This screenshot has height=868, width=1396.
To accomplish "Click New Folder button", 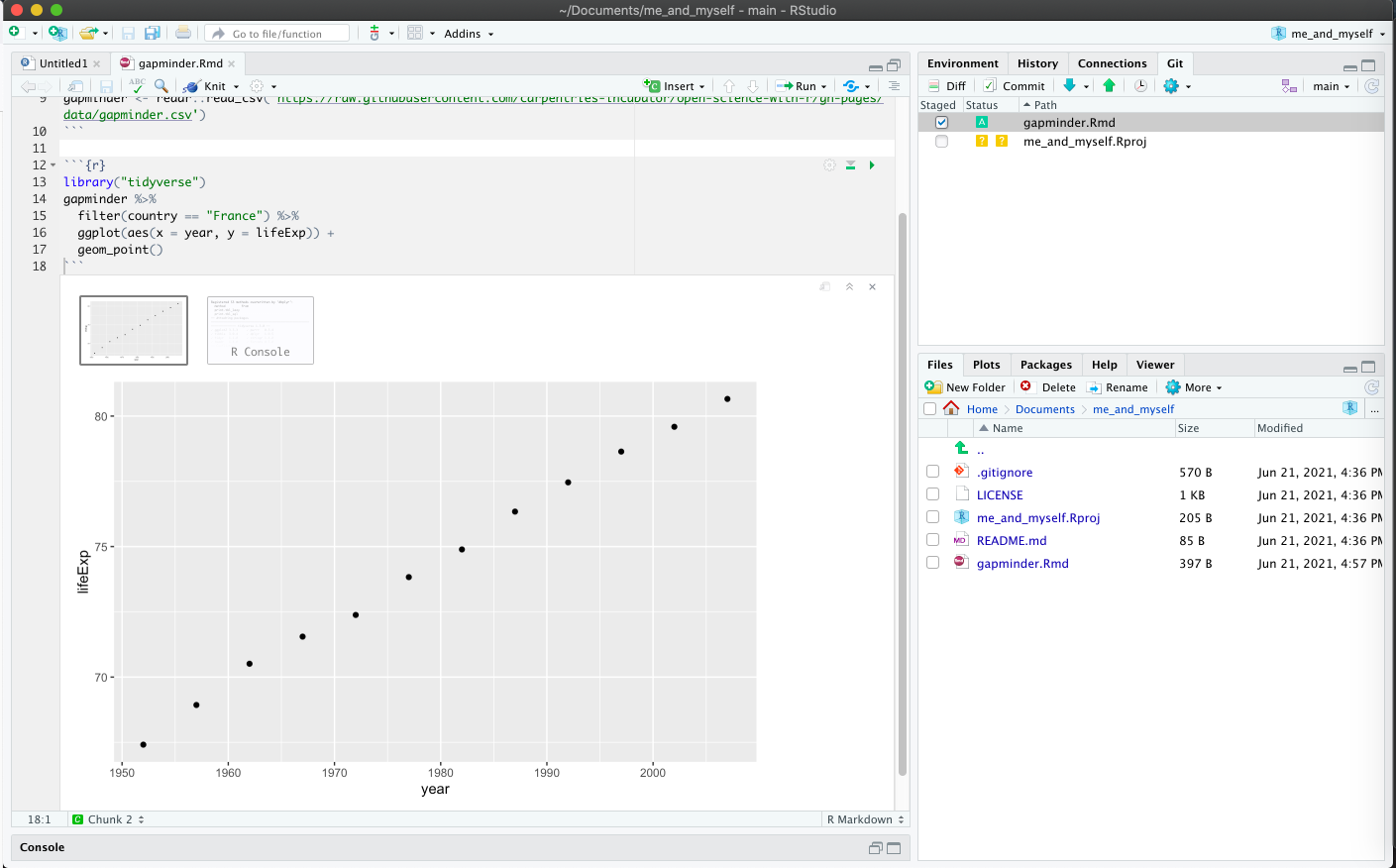I will (x=965, y=387).
